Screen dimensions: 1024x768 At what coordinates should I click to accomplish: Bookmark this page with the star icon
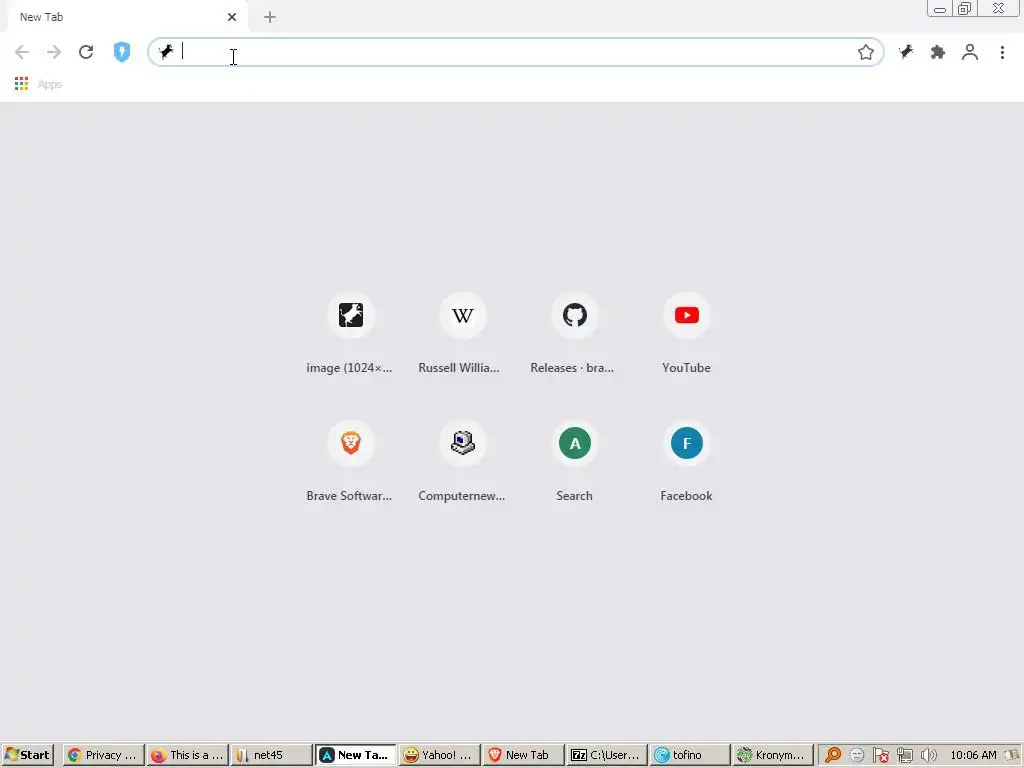(865, 52)
